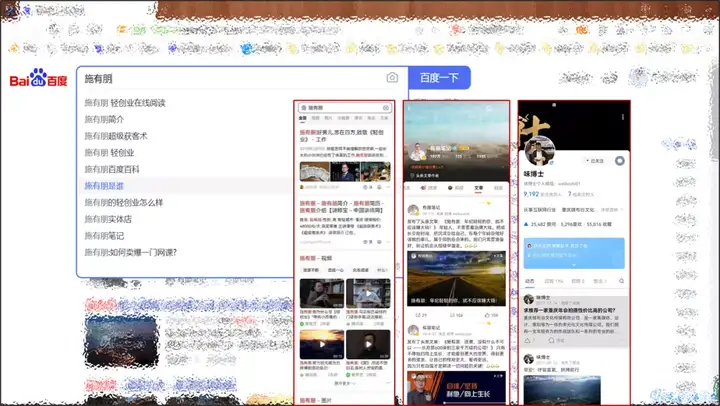The image size is (720, 406).
Task: Select suggestion 施有朋笔记
Action: point(104,236)
